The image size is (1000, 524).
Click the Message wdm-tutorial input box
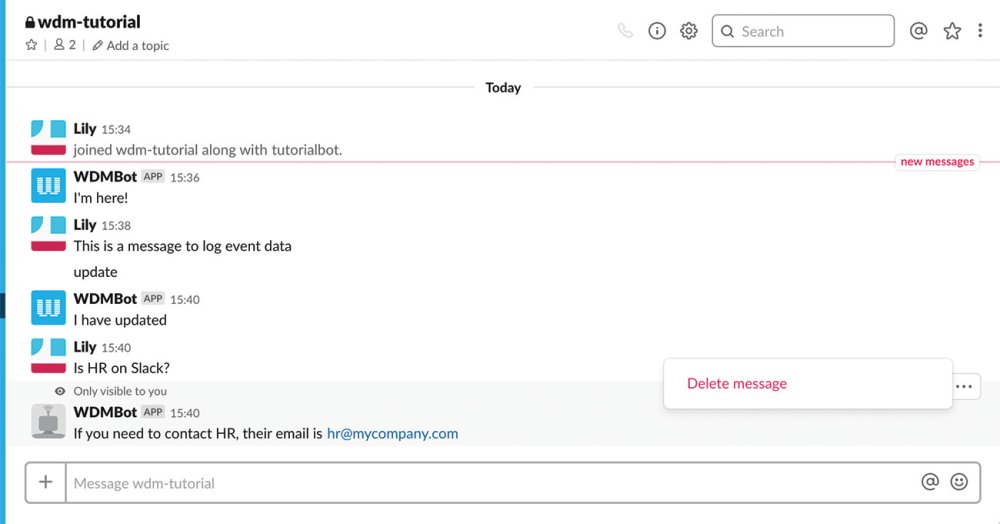pos(491,483)
